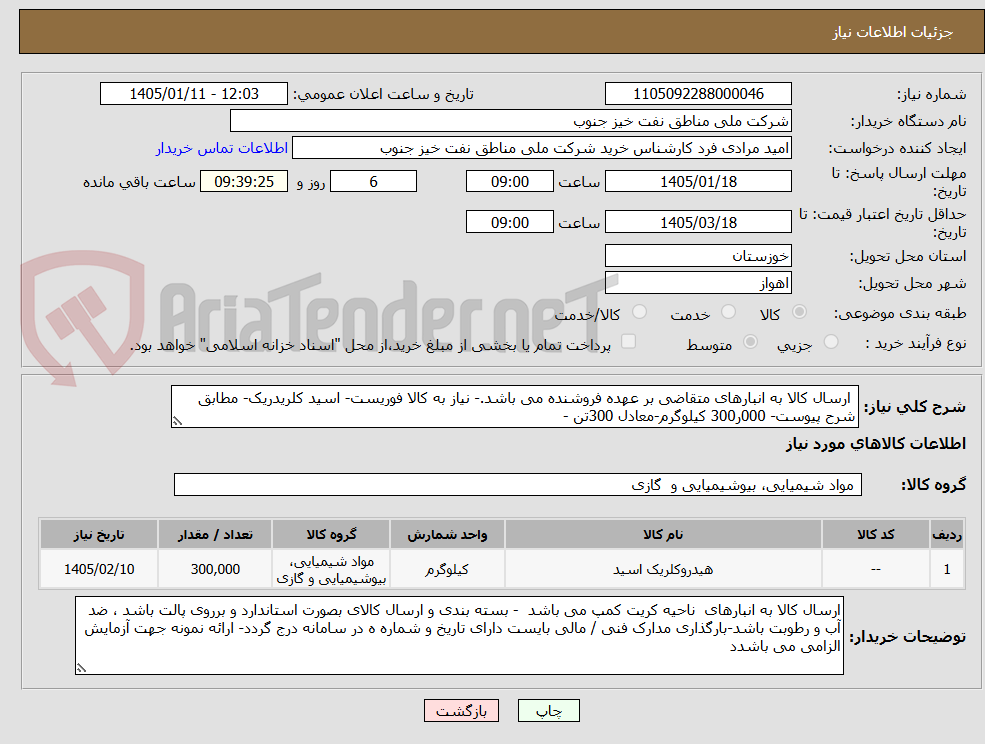Click the price validity date 1405/03/18
Image resolution: width=985 pixels, height=744 pixels.
698,222
